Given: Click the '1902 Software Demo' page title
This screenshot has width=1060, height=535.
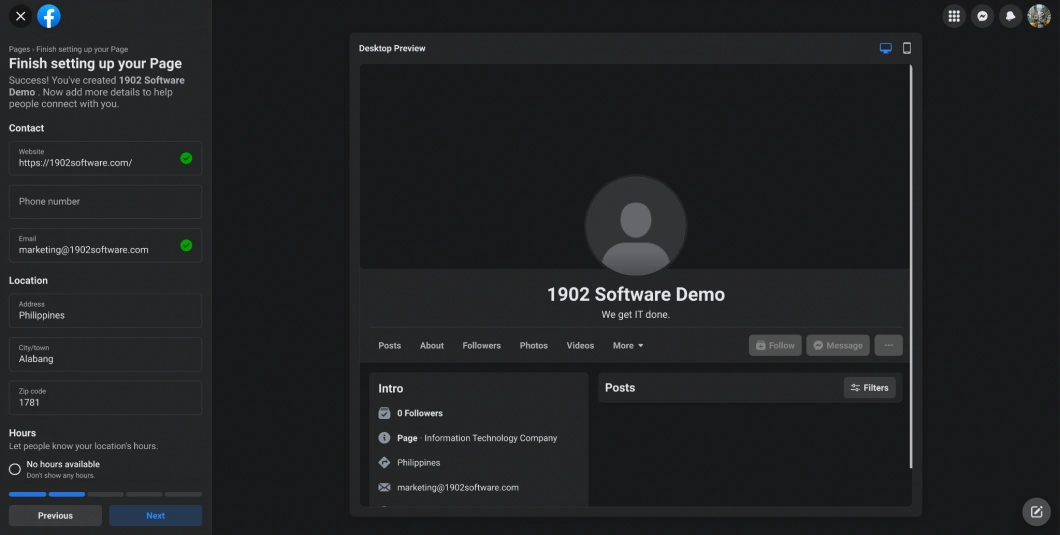Looking at the screenshot, I should pos(635,294).
